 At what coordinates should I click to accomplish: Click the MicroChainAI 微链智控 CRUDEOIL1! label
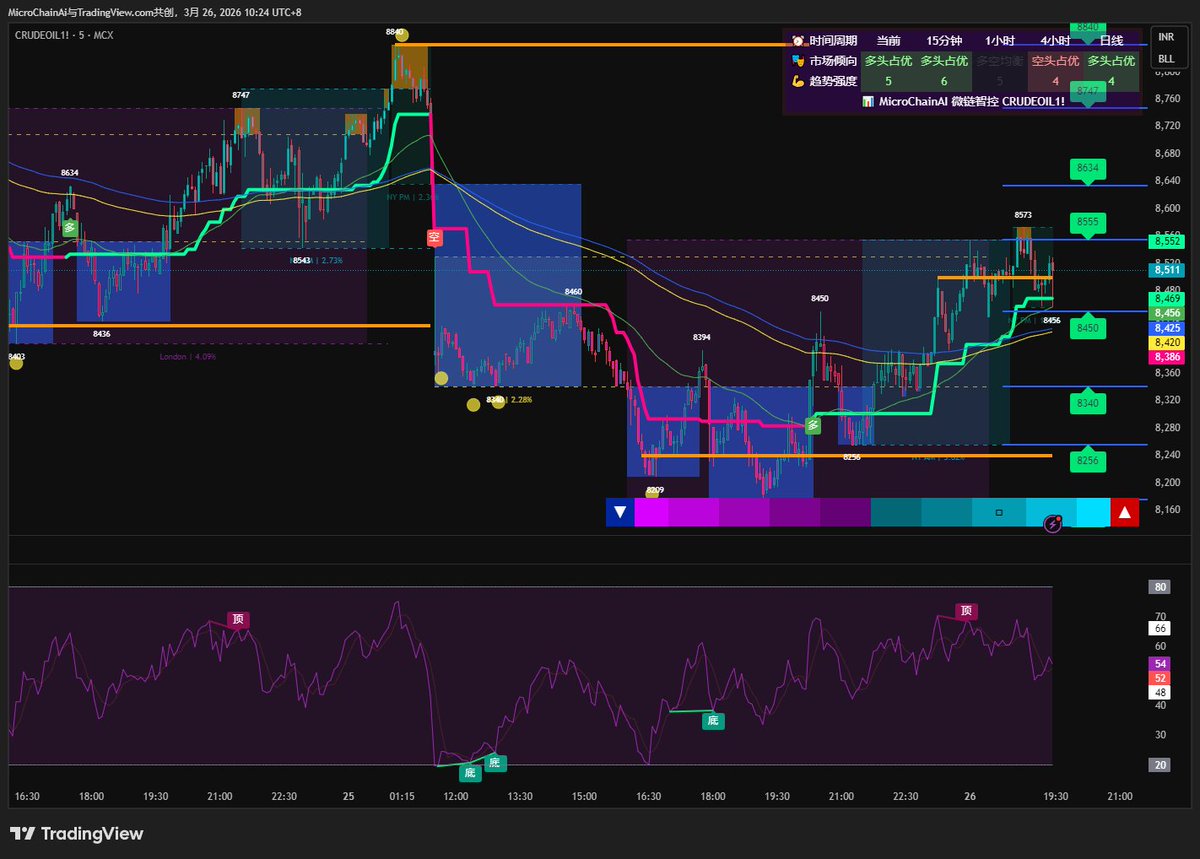coord(971,102)
